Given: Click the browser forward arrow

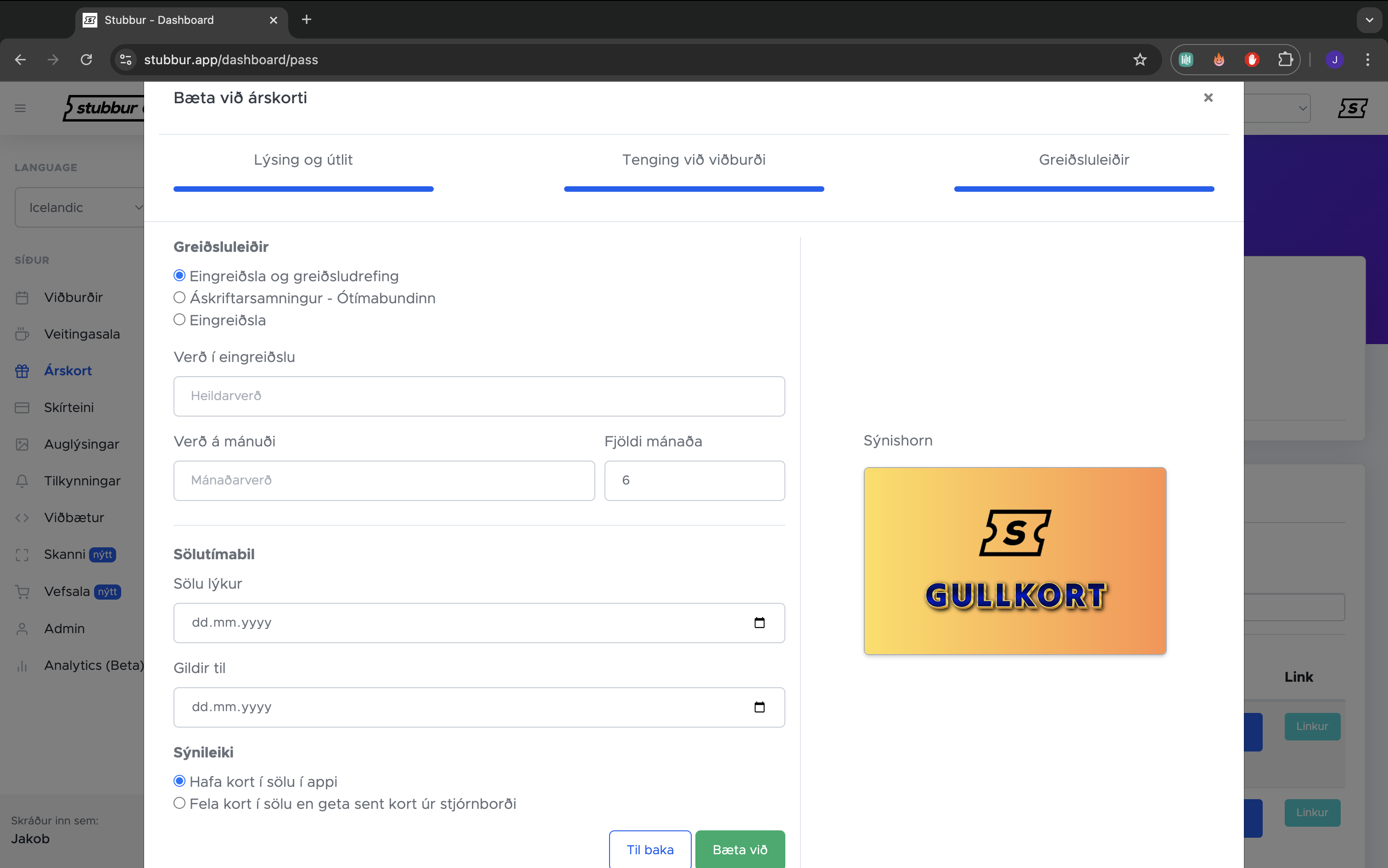Looking at the screenshot, I should [53, 60].
